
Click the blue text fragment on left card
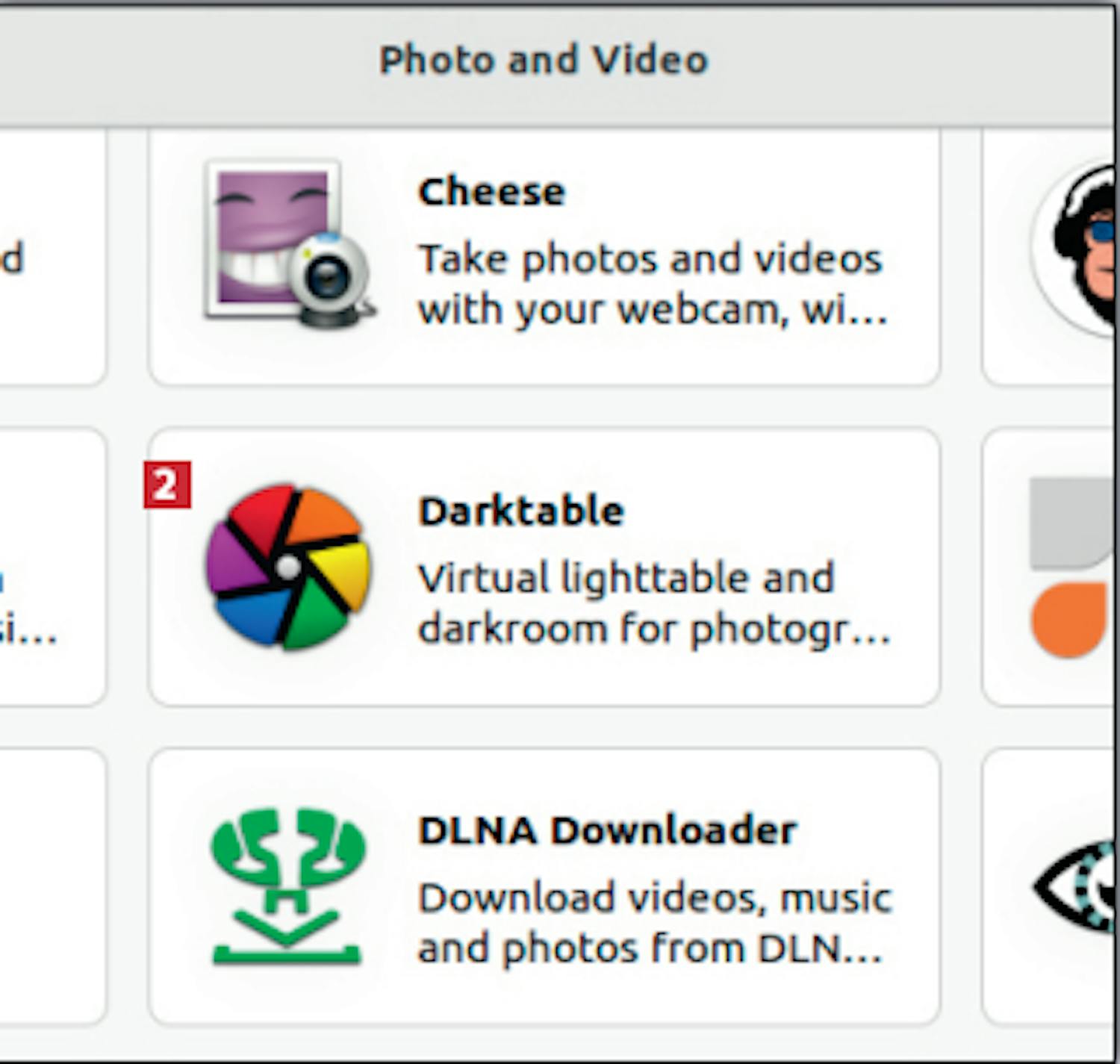pyautogui.click(x=2, y=580)
